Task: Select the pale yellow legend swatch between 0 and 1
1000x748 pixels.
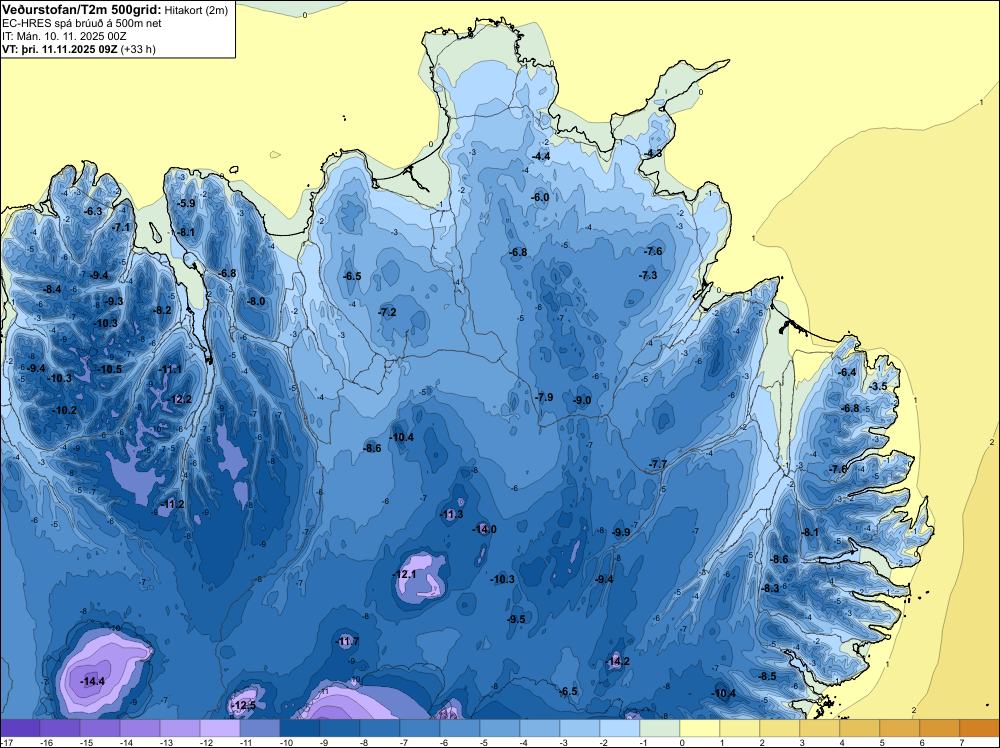Action: (x=700, y=728)
